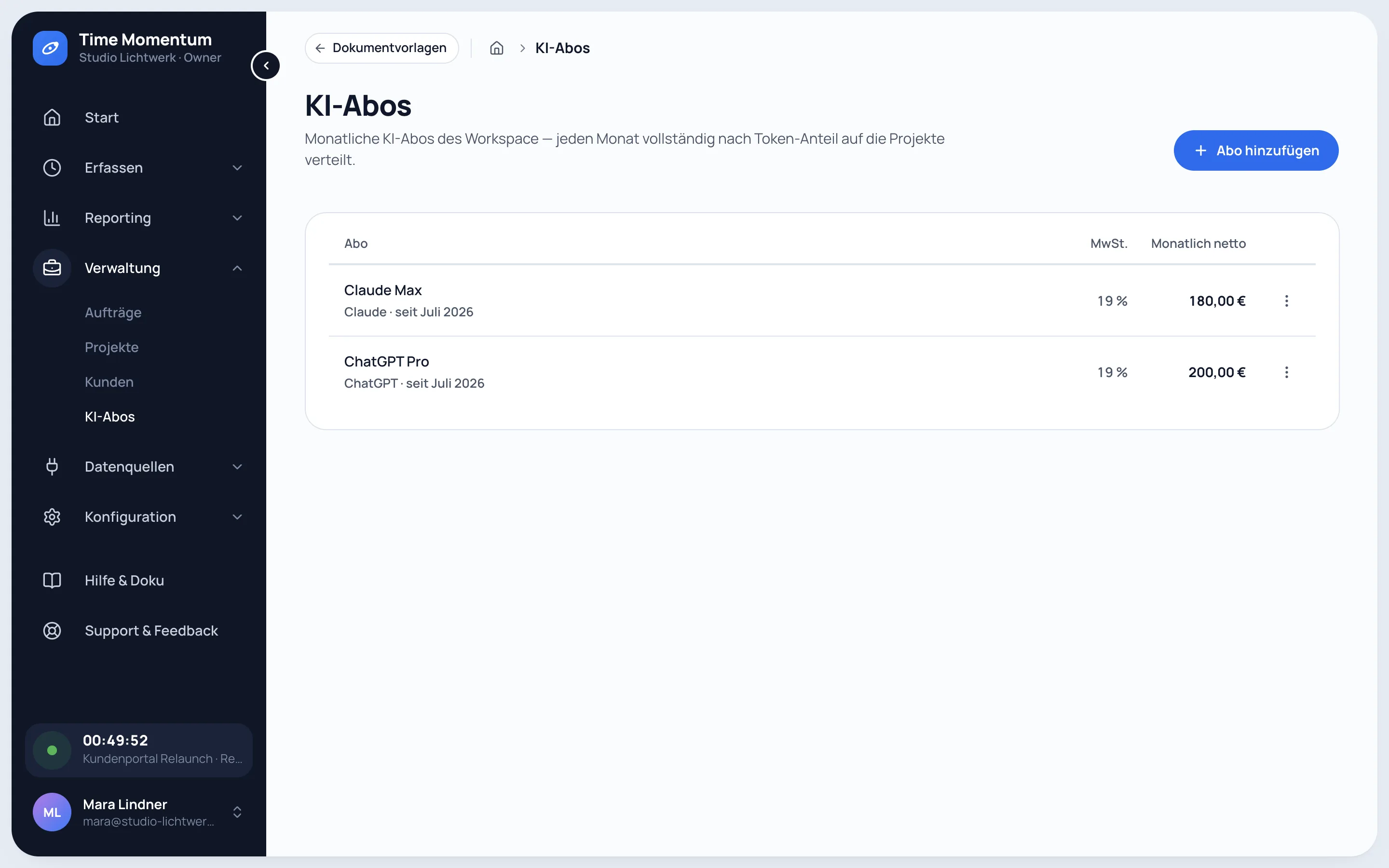Click the Claude Max subscription name
Viewport: 1389px width, 868px height.
[383, 290]
